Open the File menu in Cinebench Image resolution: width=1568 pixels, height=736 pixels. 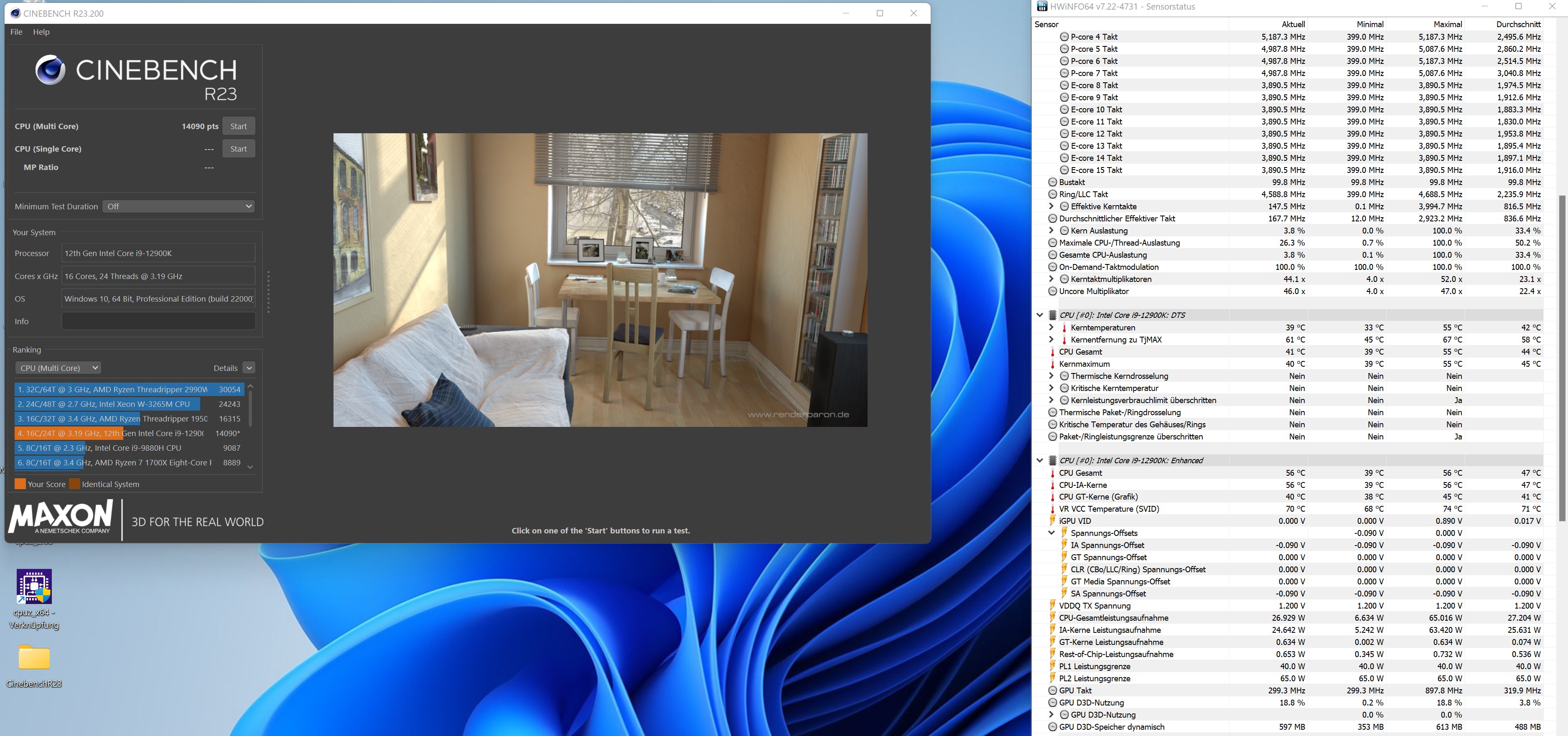click(16, 32)
